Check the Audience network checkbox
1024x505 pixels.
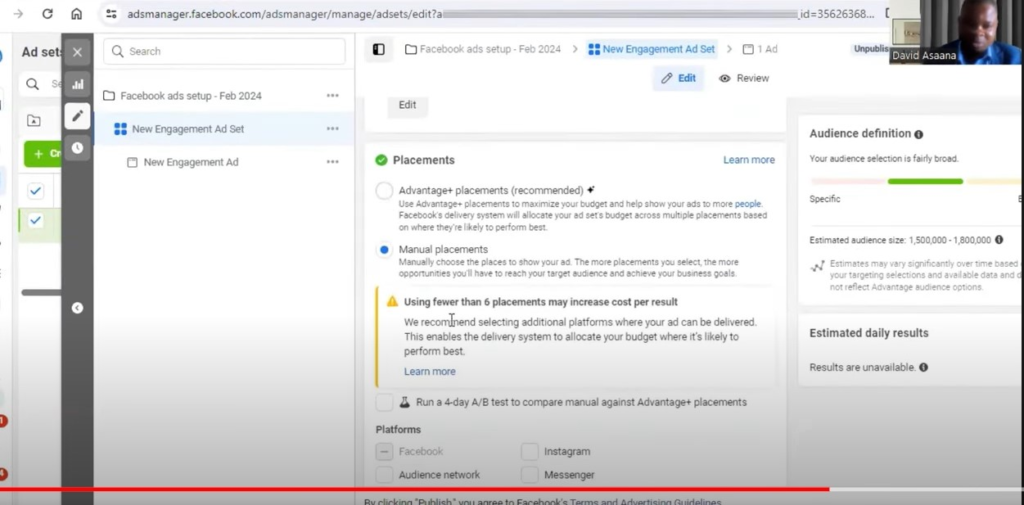(385, 475)
